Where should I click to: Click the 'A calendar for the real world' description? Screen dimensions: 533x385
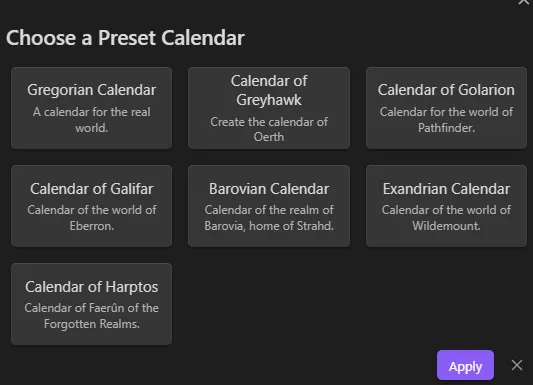[x=91, y=120]
